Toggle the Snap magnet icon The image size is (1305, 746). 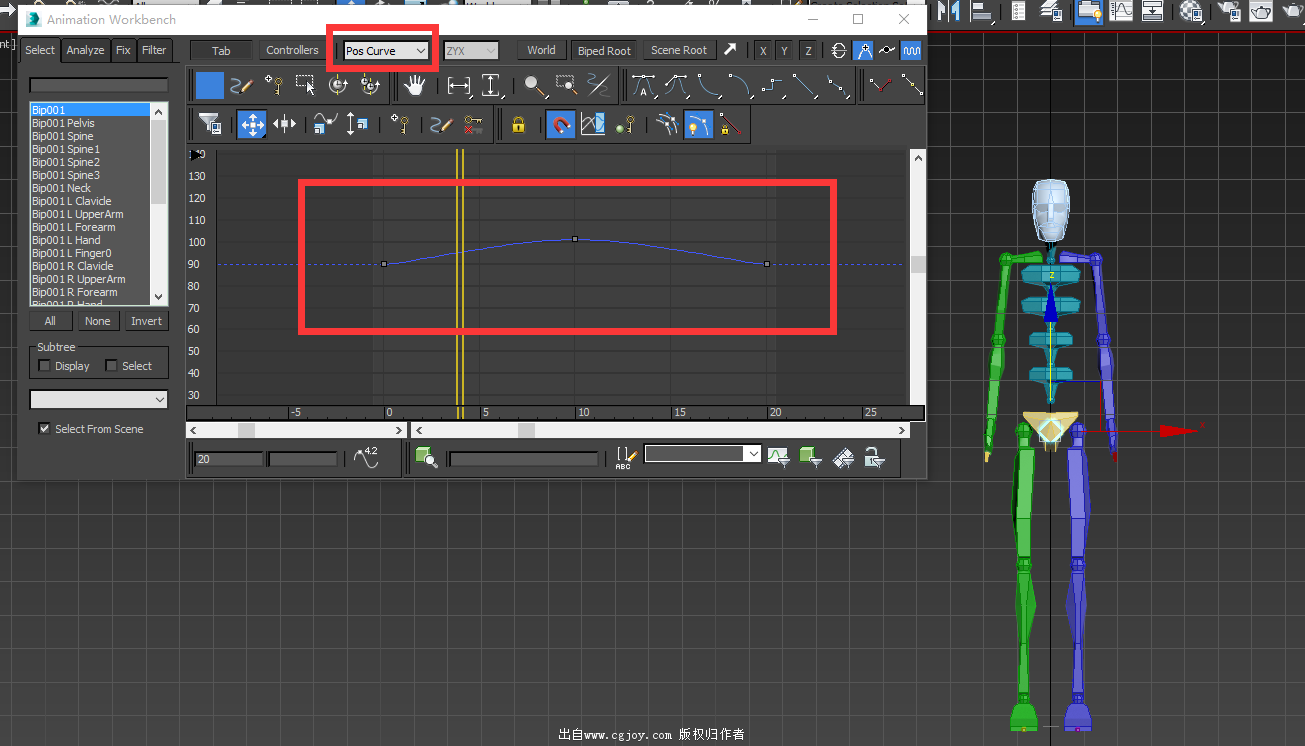pyautogui.click(x=561, y=125)
